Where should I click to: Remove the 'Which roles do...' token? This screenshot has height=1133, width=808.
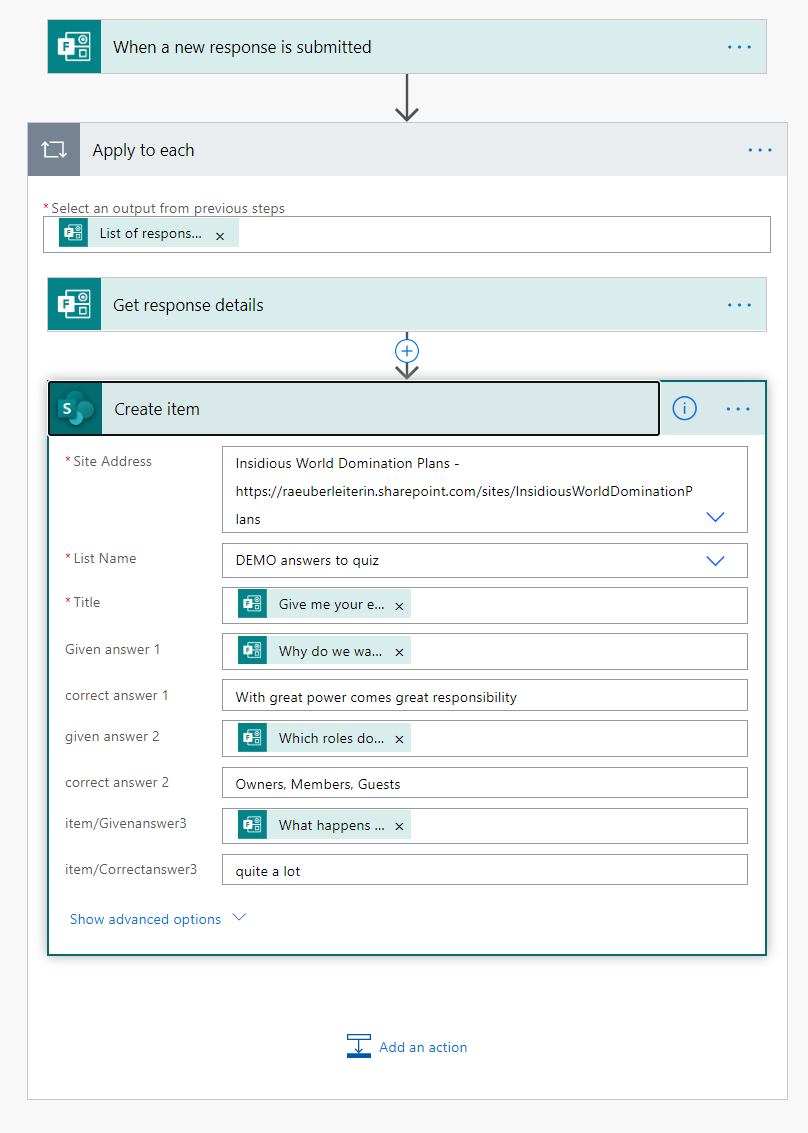tap(399, 740)
